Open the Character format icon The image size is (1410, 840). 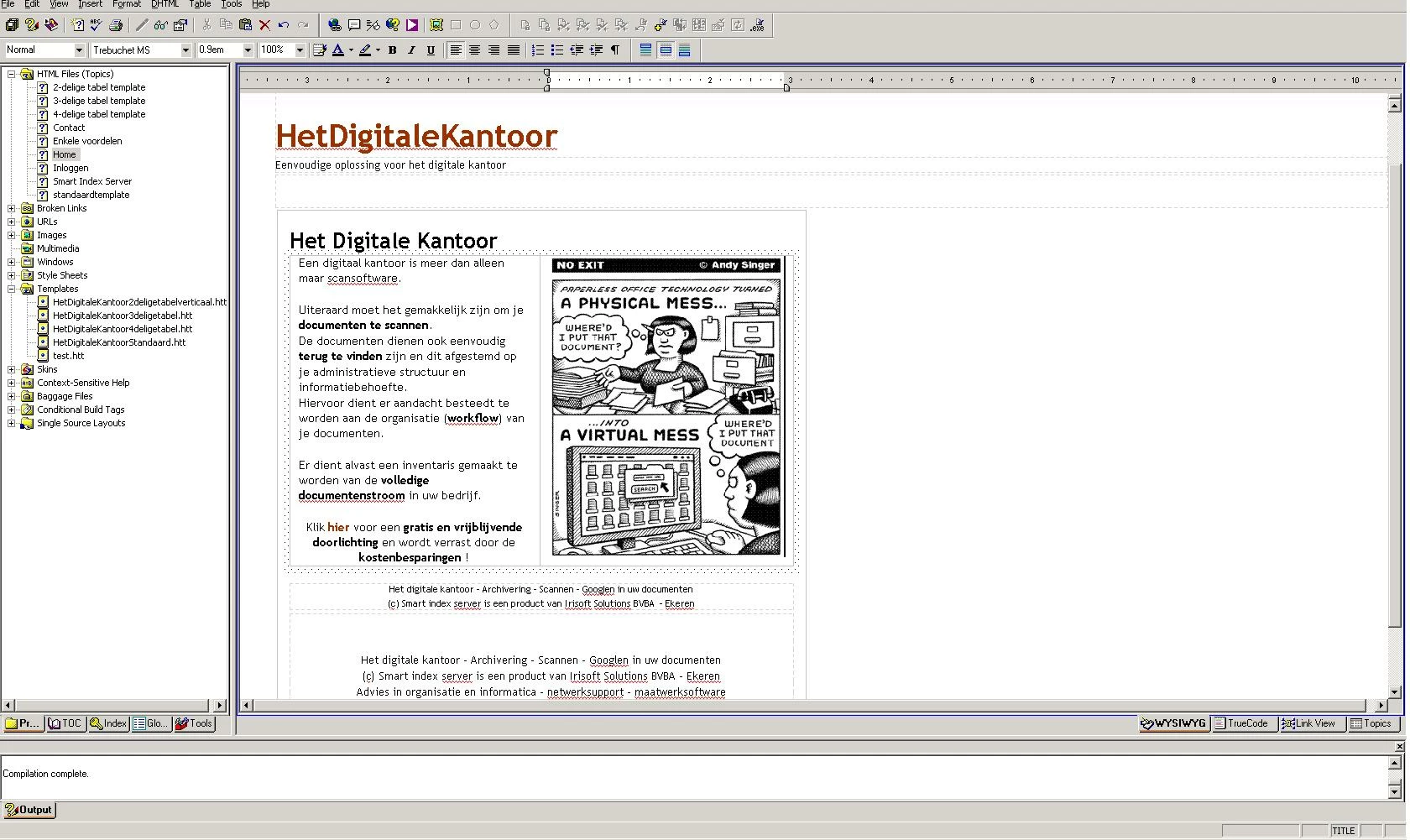tap(319, 50)
